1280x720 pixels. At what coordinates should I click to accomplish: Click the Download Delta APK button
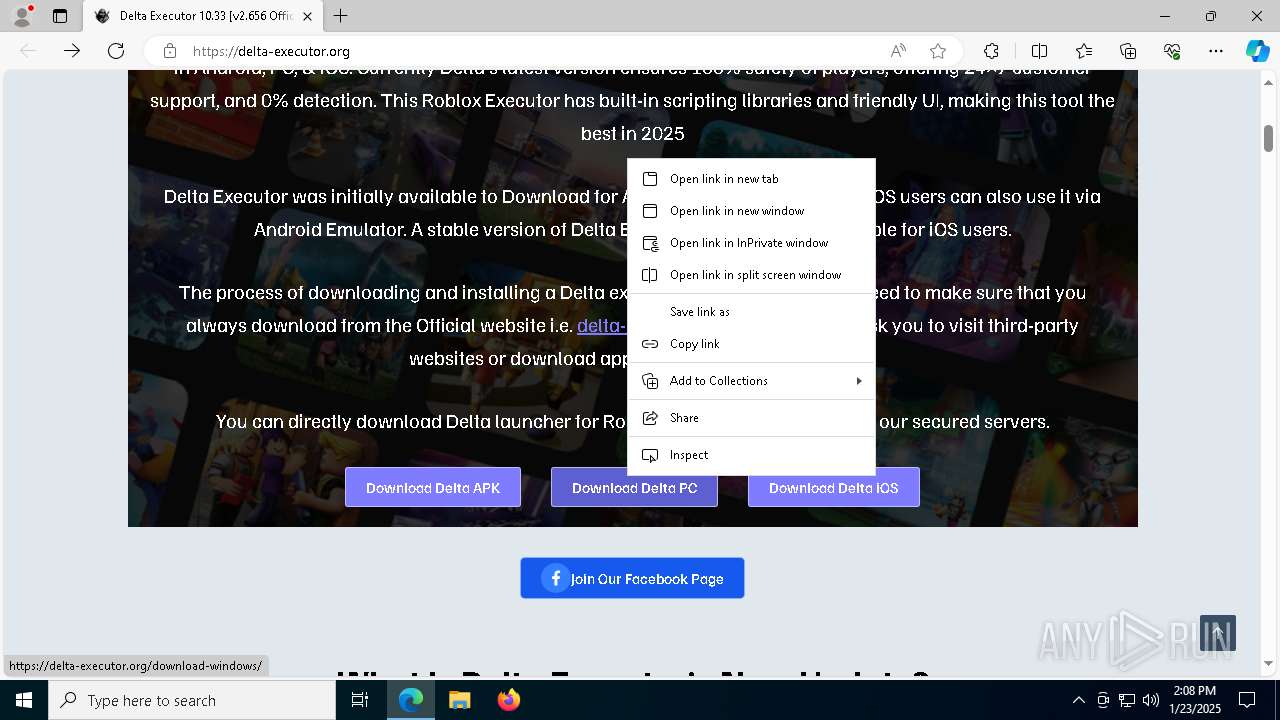click(433, 488)
